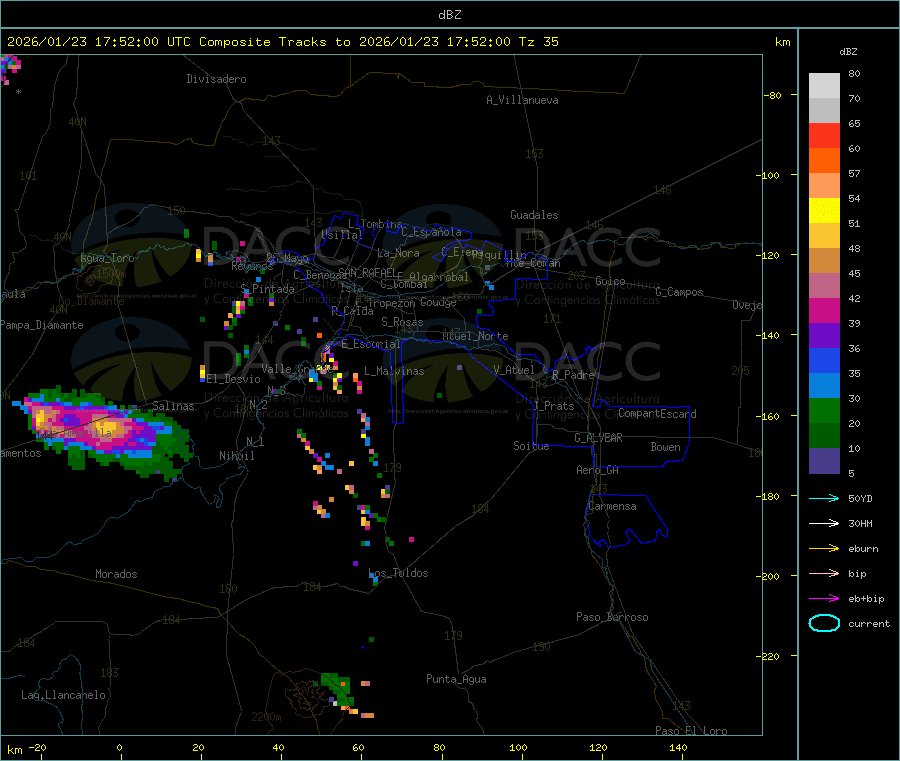The width and height of the screenshot is (900, 761).
Task: Click the 'Guadales' map label
Action: point(534,215)
